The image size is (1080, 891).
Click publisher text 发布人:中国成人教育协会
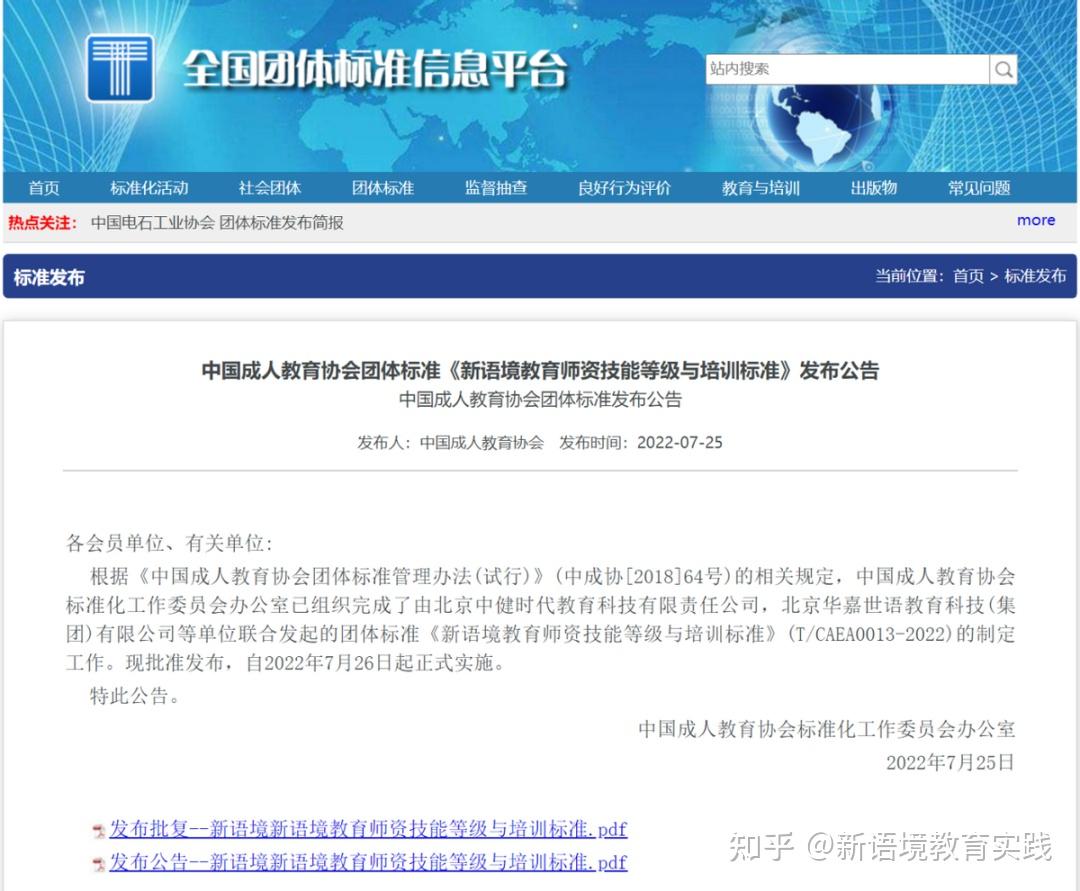[x=450, y=443]
